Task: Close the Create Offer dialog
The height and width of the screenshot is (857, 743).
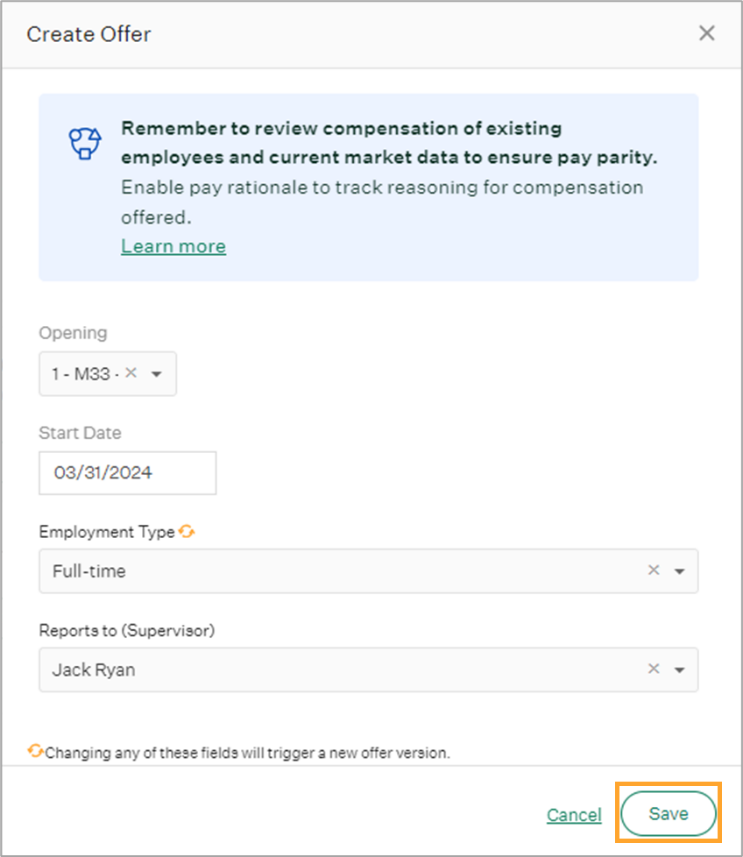Action: coord(706,33)
